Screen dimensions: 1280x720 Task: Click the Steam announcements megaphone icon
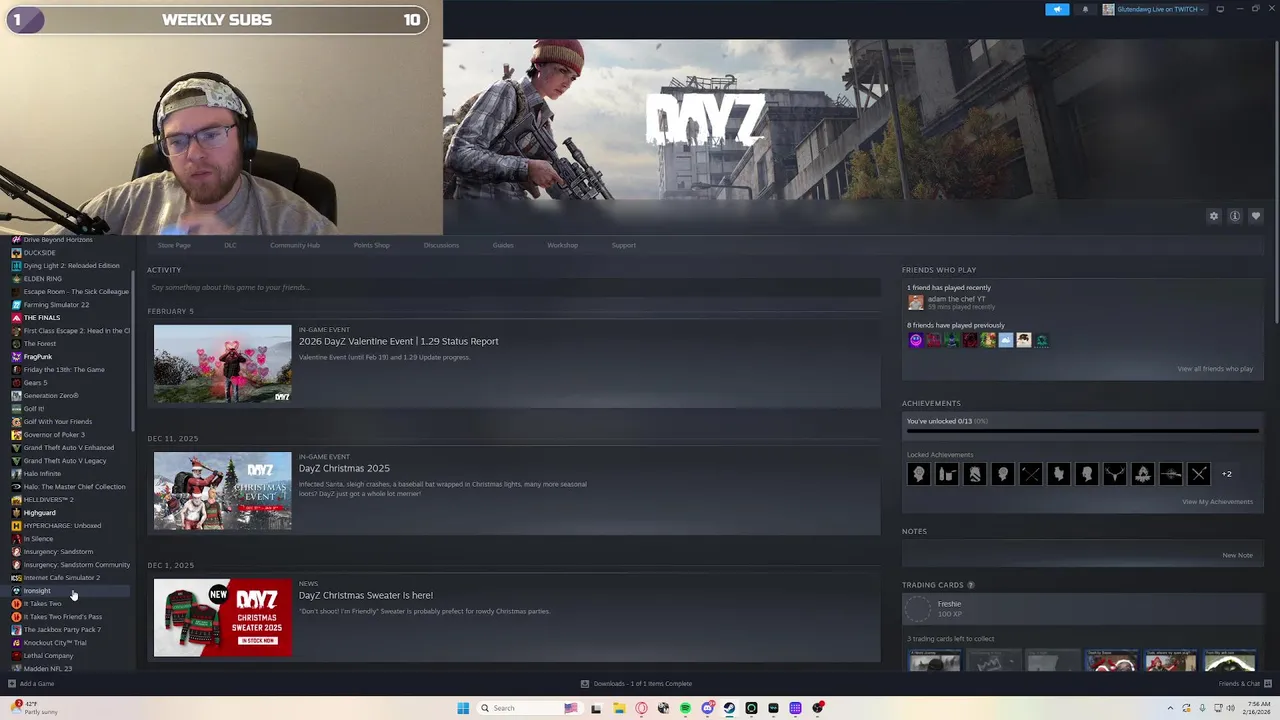1057,9
